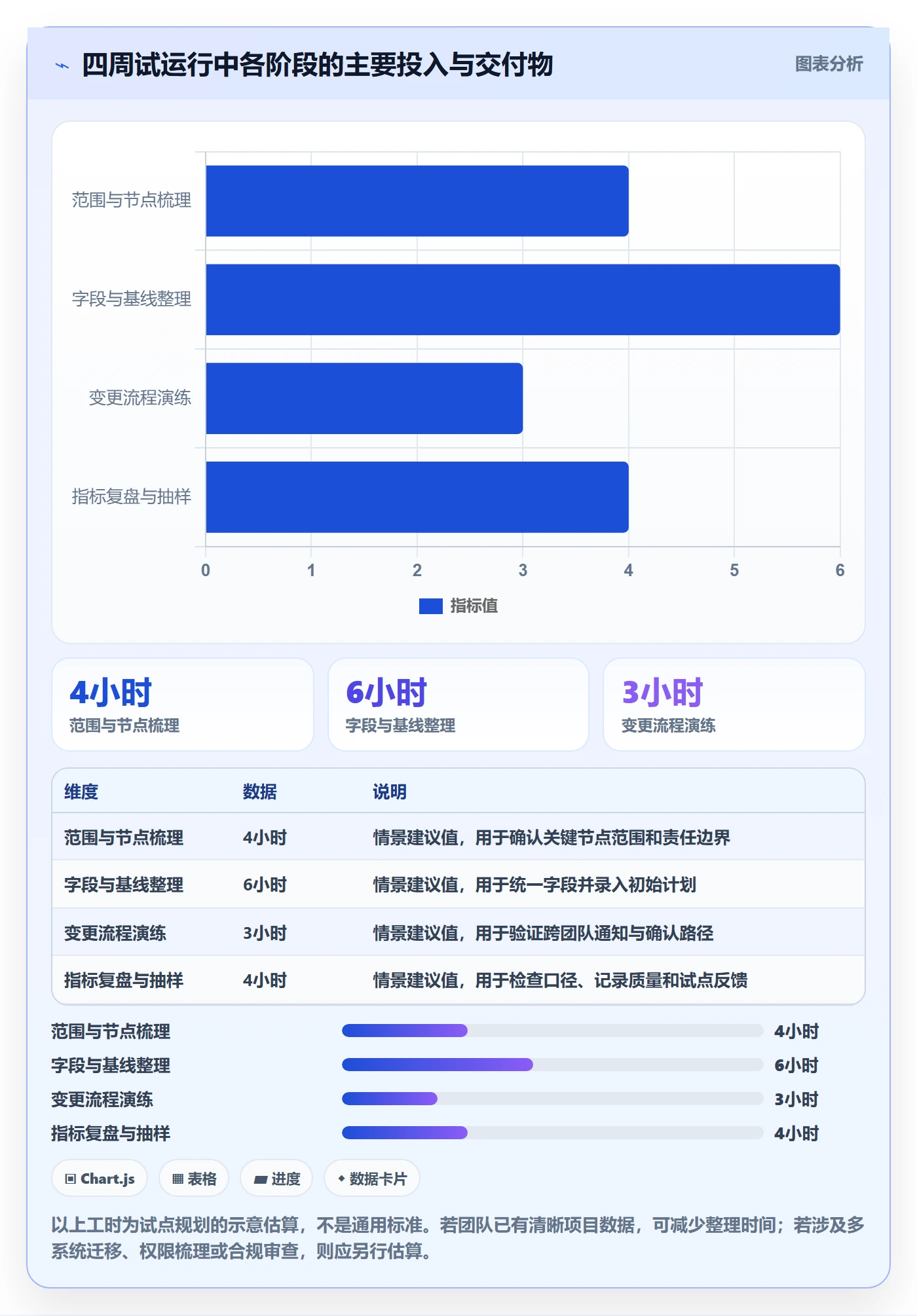The width and height of the screenshot is (917, 1316).
Task: Click the 范围与节点梳理 cell in the table
Action: pos(124,837)
